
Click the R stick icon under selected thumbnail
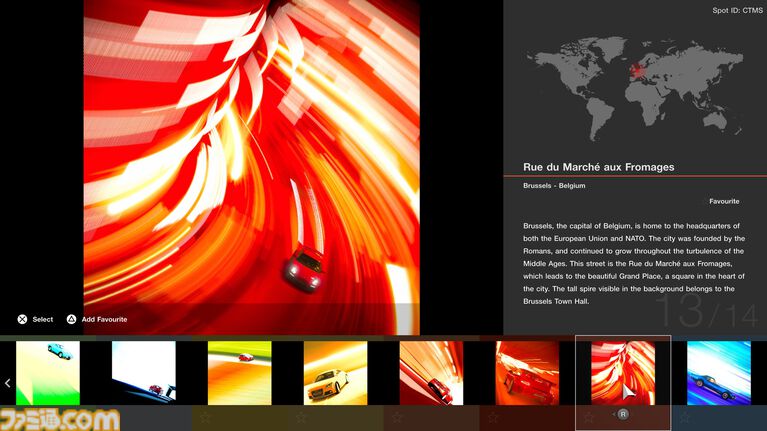pos(623,414)
